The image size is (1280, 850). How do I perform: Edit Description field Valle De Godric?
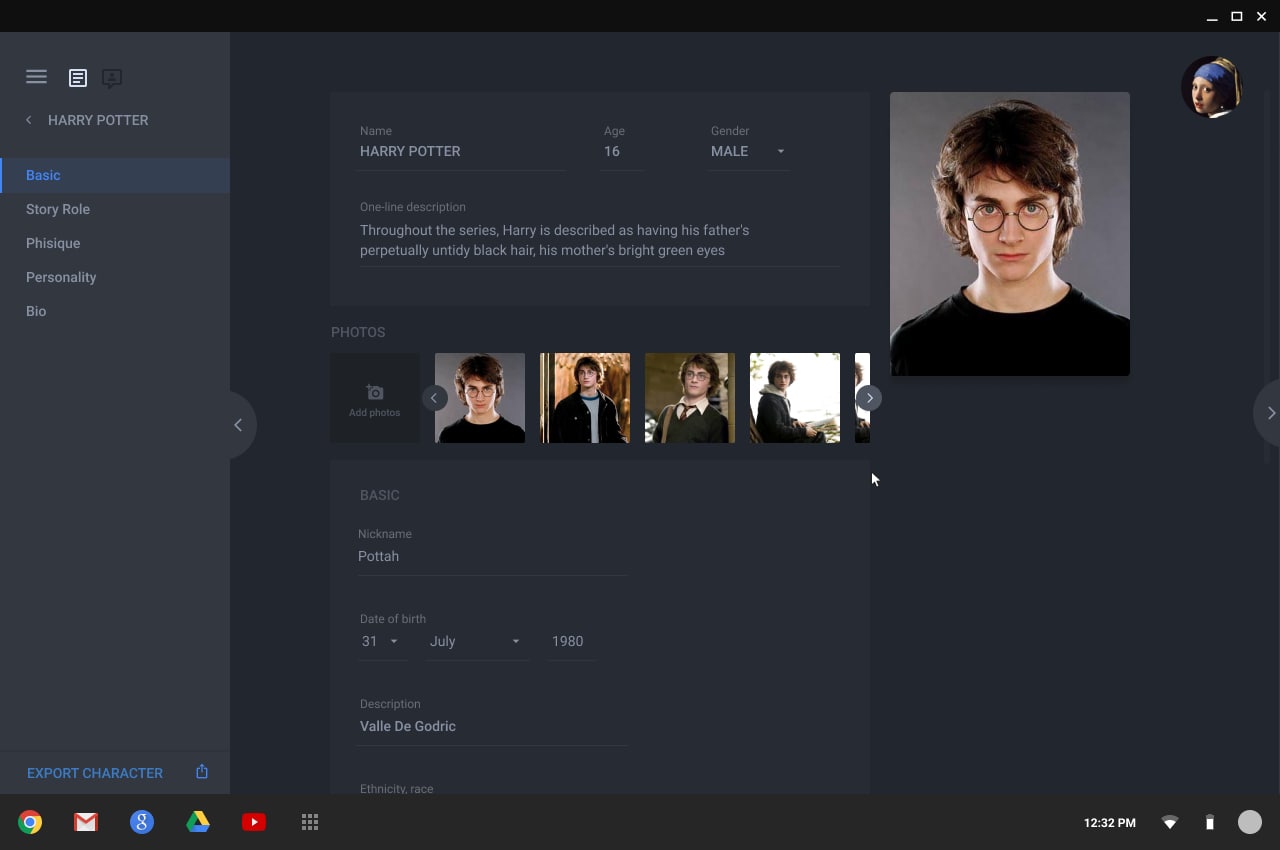pos(492,726)
